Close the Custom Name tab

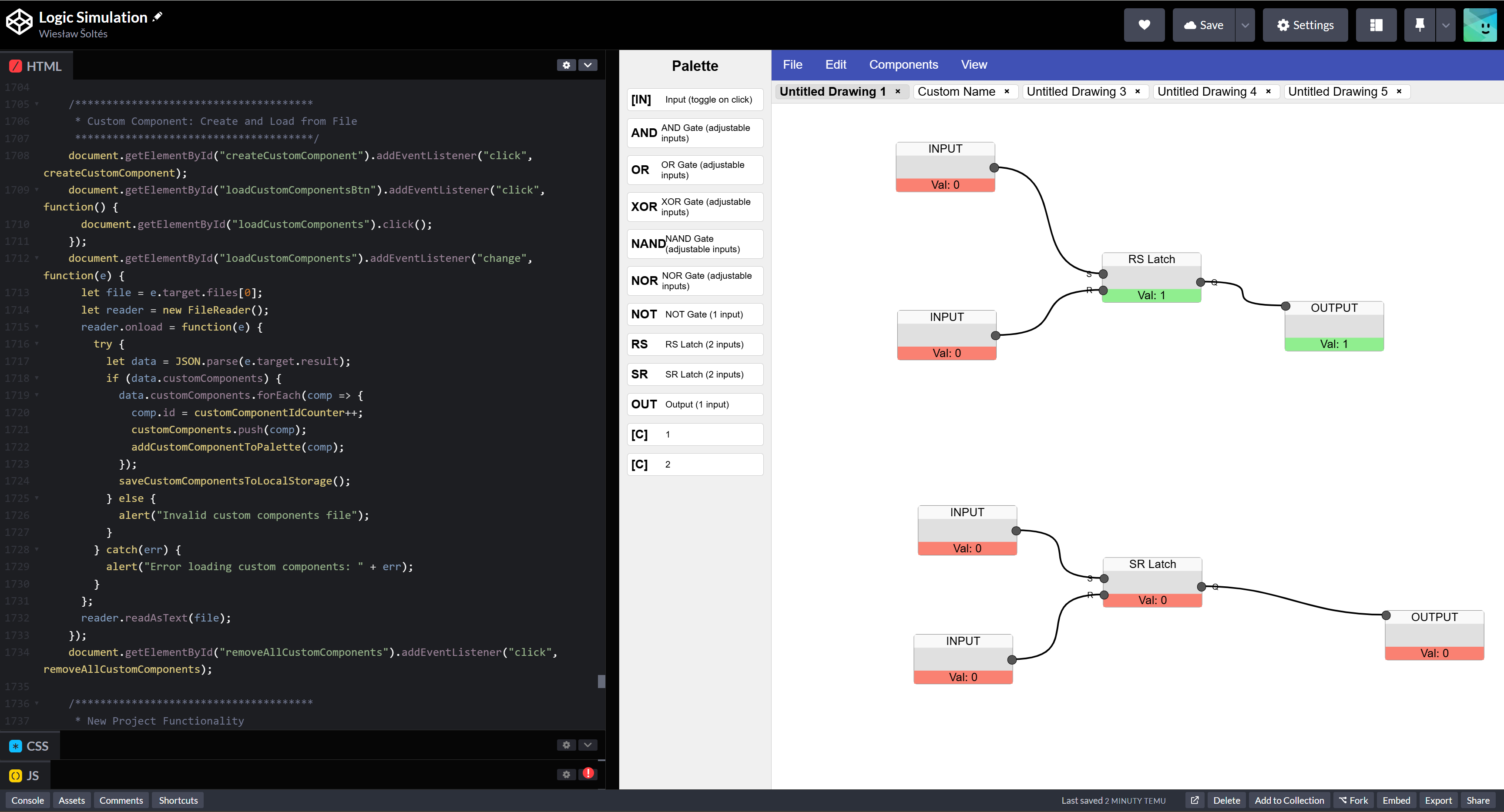pos(1007,92)
